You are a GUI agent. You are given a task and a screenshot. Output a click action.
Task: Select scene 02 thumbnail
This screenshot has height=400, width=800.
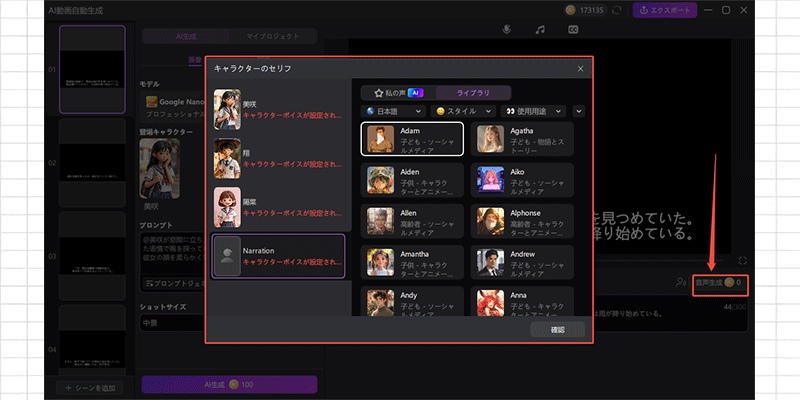click(92, 163)
